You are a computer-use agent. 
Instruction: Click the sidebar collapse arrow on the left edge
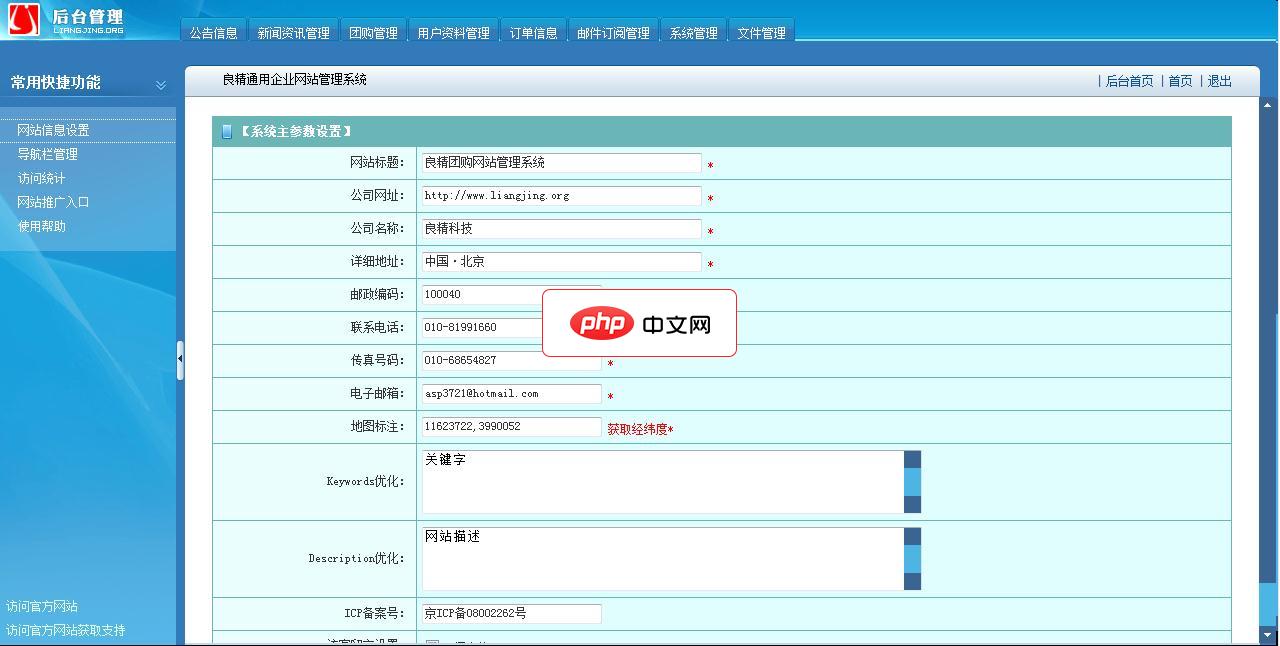(x=181, y=360)
